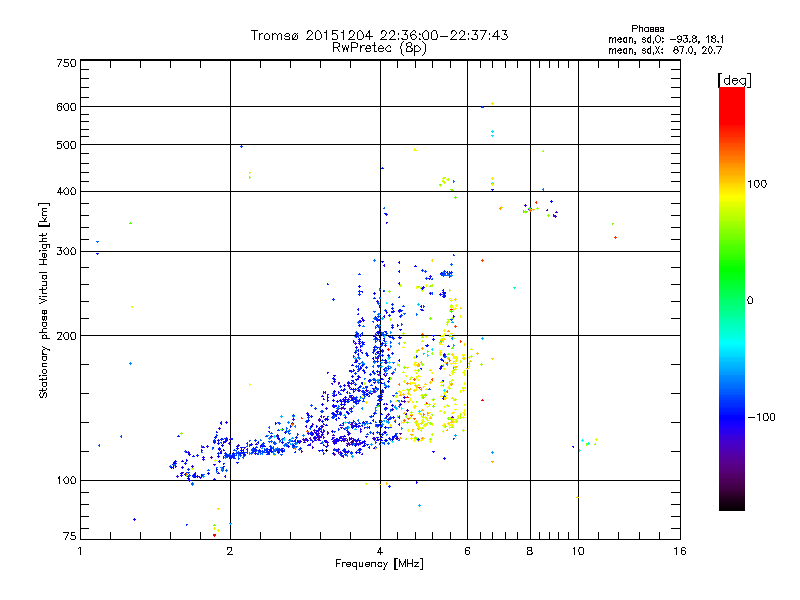The image size is (800, 600).
Task: Click the 'mean, sd,X: 87.0, 20.7' line
Action: click(665, 50)
